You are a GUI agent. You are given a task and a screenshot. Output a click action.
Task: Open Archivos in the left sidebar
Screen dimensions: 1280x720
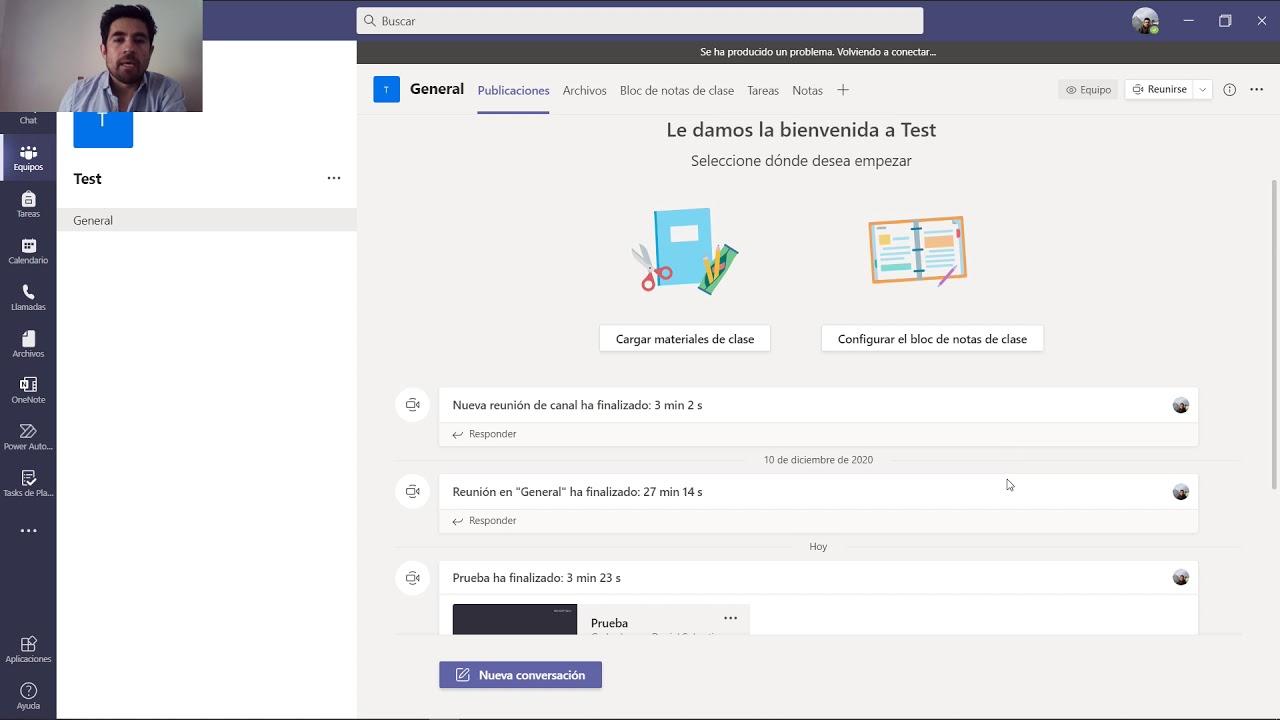(x=28, y=344)
